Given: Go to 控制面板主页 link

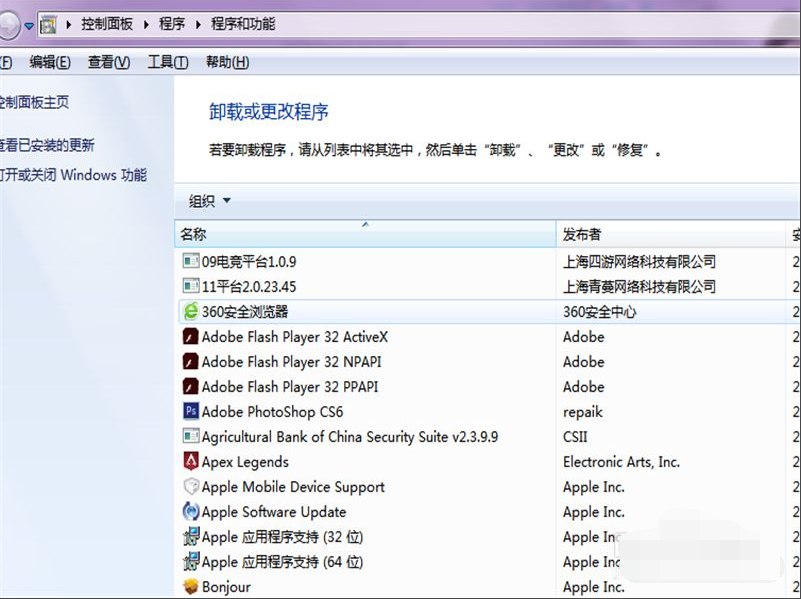Looking at the screenshot, I should (x=35, y=102).
